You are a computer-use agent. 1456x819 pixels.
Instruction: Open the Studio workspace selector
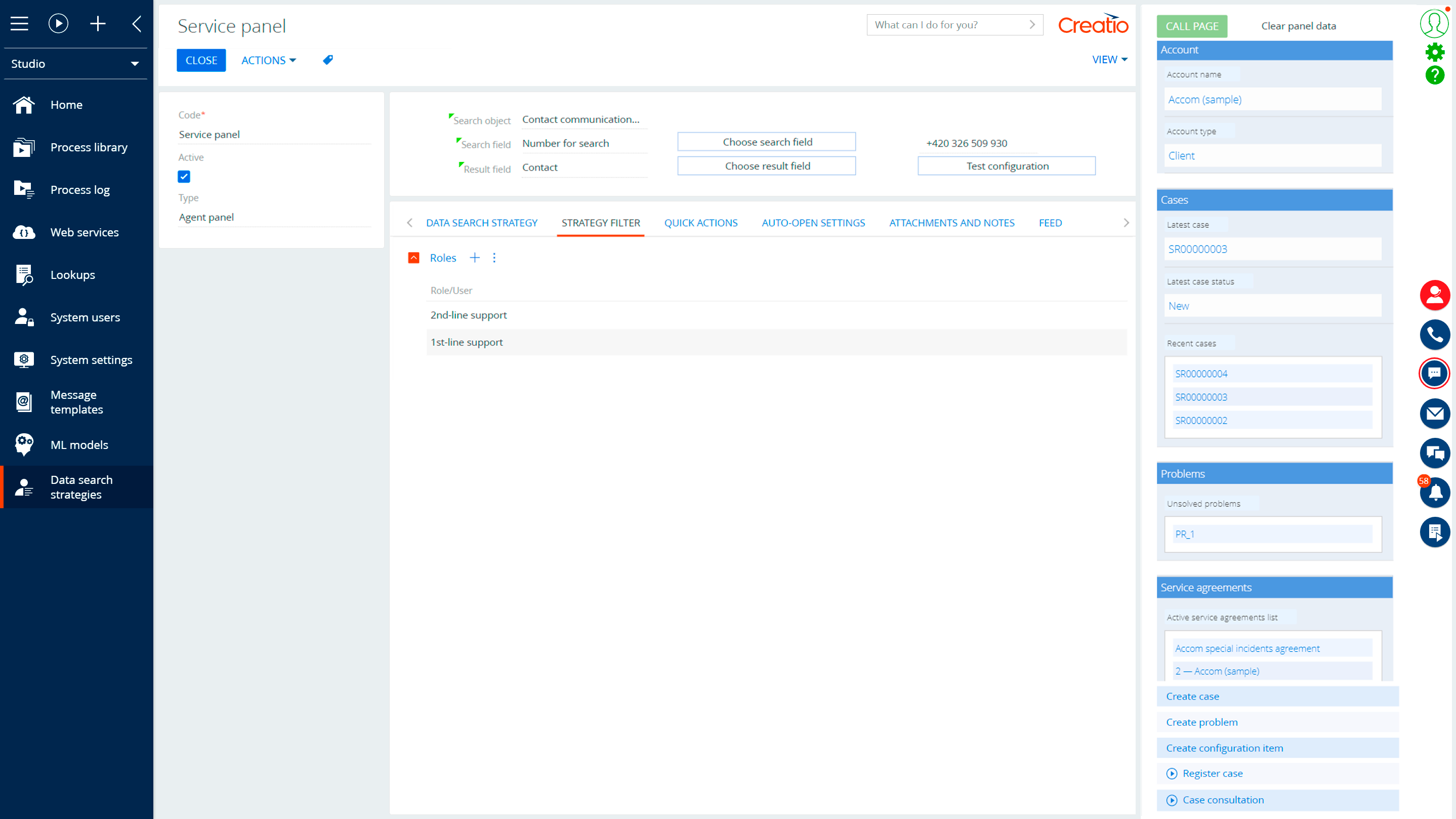point(75,63)
